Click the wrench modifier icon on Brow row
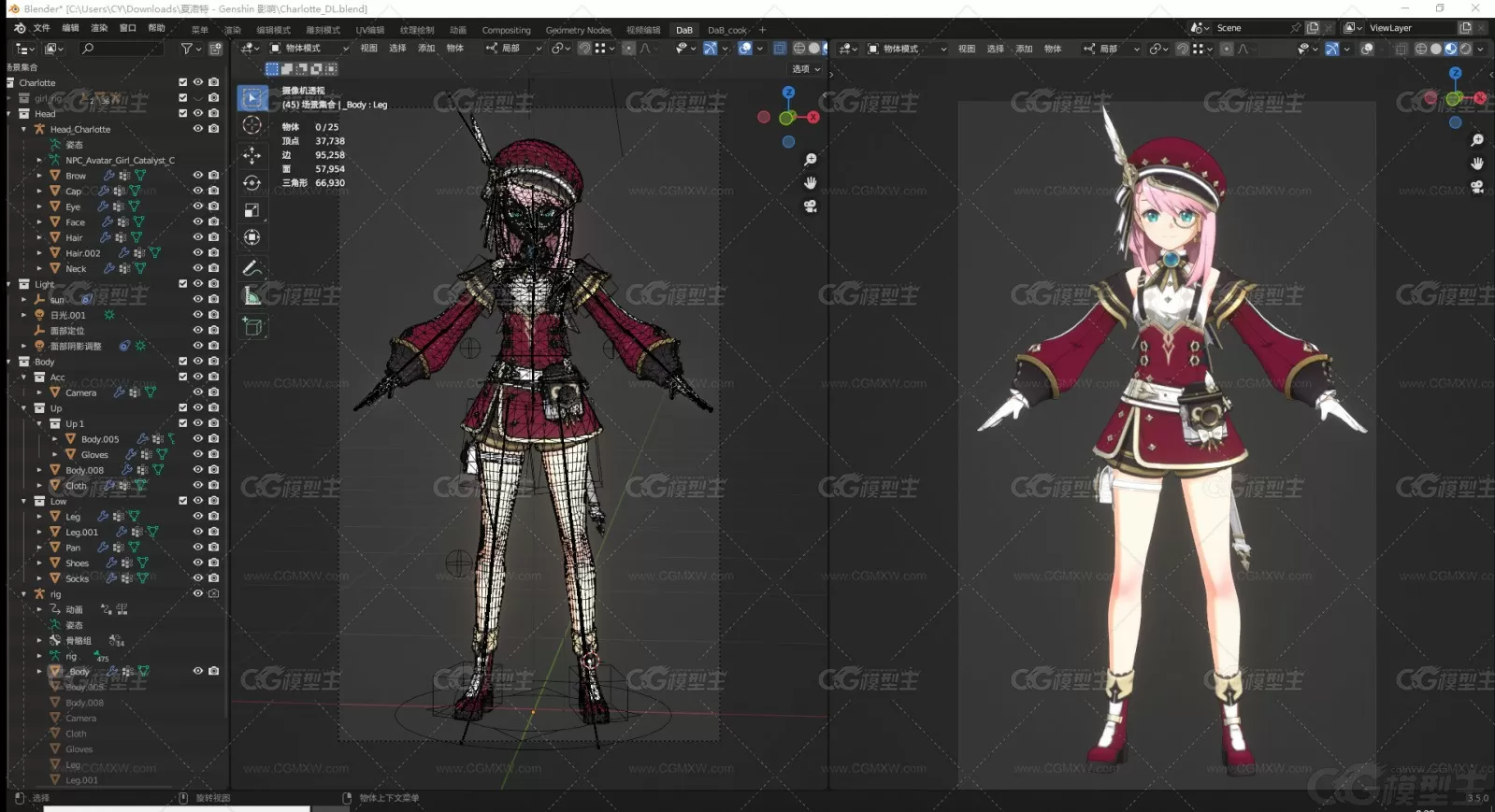This screenshot has height=812, width=1495. [108, 176]
